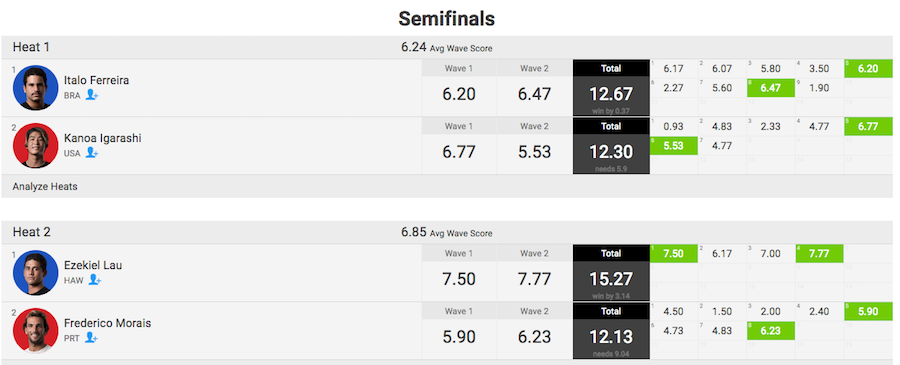Follow Ezekiel Lau via add-person icon
Image resolution: width=900 pixels, height=365 pixels.
pyautogui.click(x=95, y=280)
